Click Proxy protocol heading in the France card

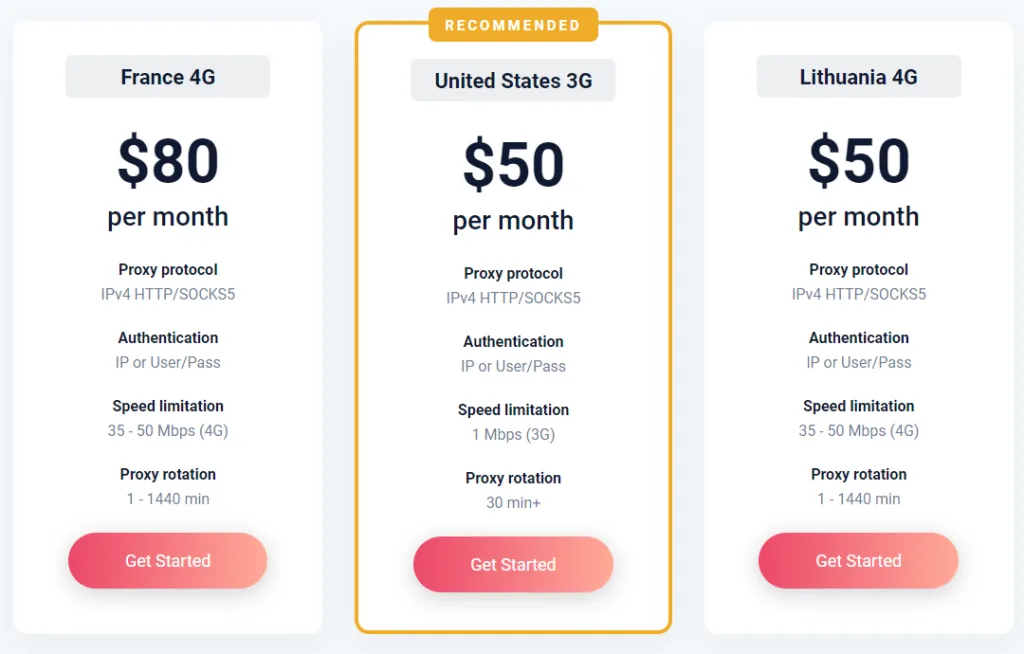[x=168, y=269]
